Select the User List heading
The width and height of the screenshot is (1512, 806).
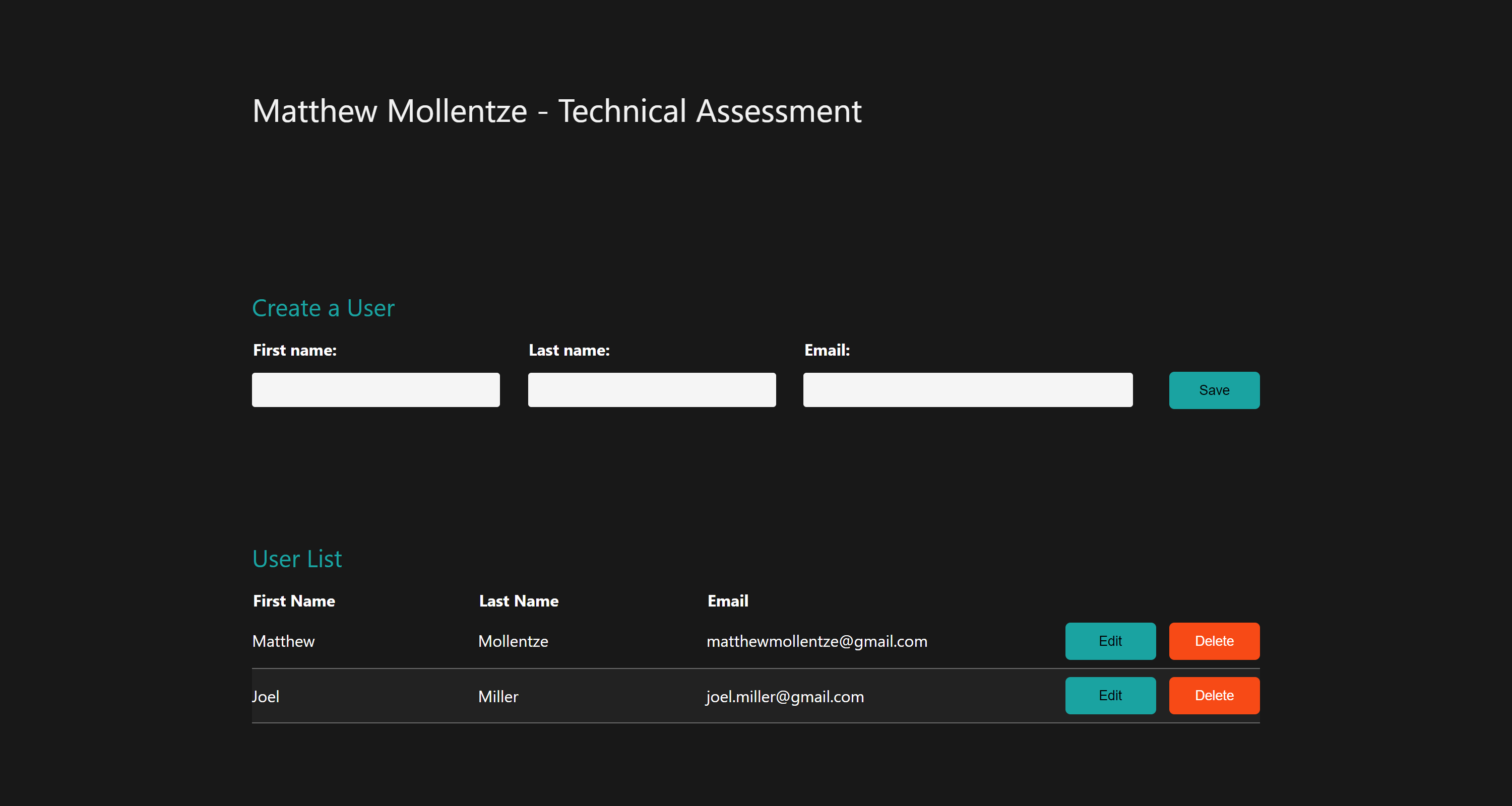click(297, 559)
